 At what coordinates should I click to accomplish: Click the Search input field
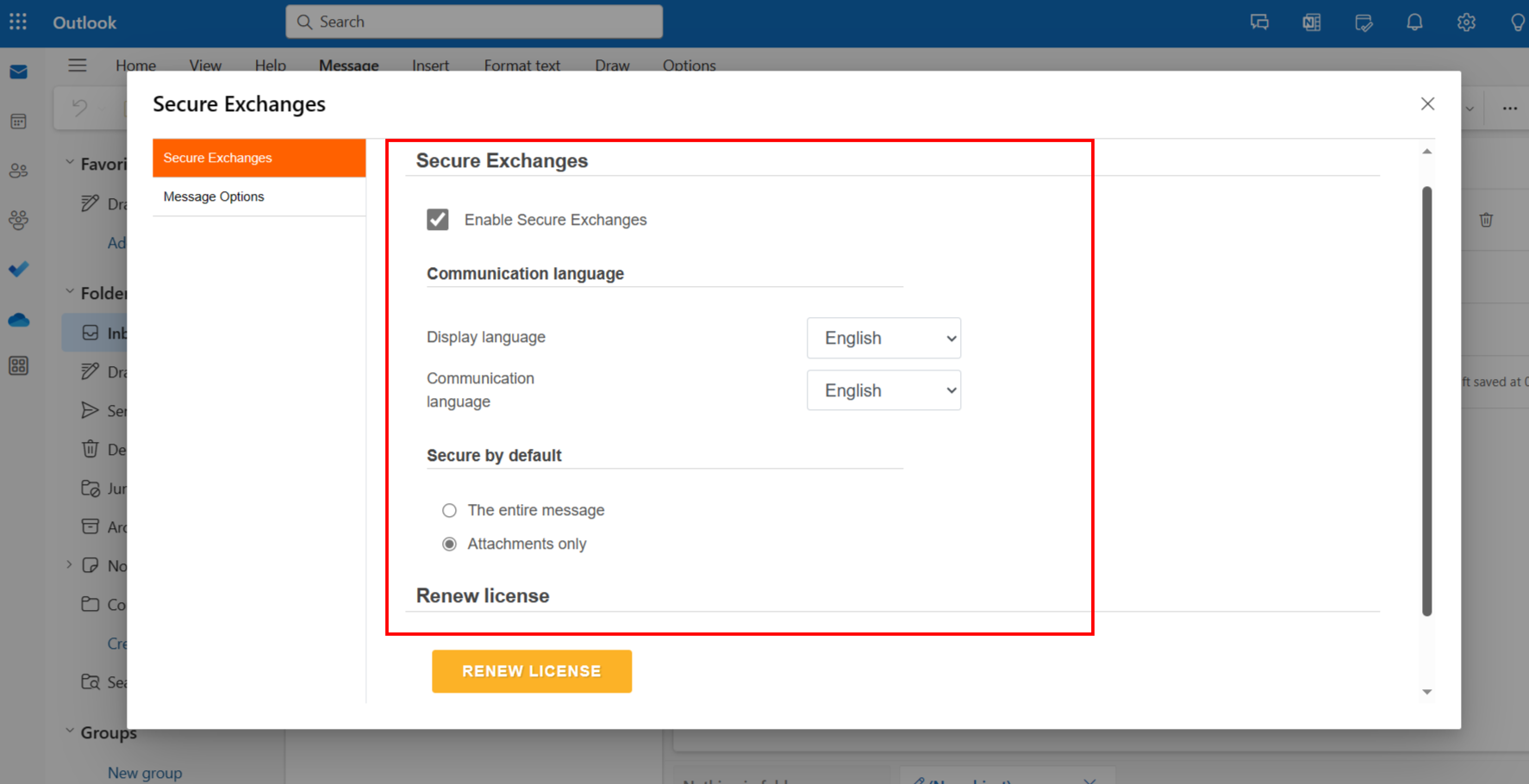click(x=474, y=22)
